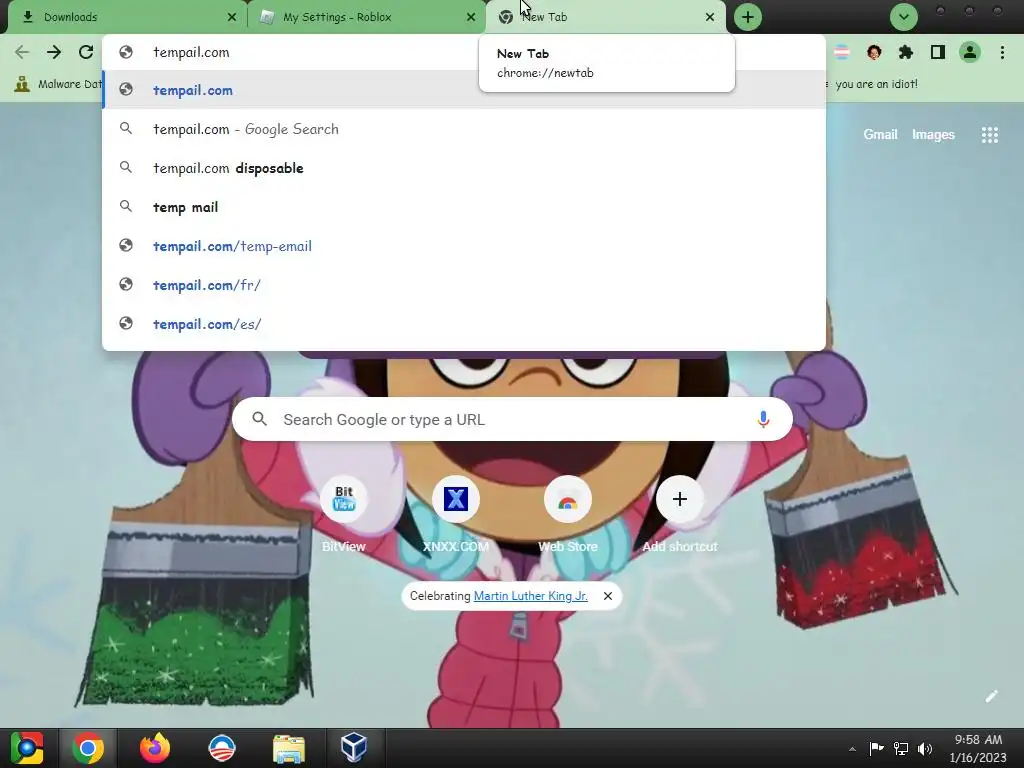Go back with the back arrow
The width and height of the screenshot is (1024, 768).
click(22, 52)
